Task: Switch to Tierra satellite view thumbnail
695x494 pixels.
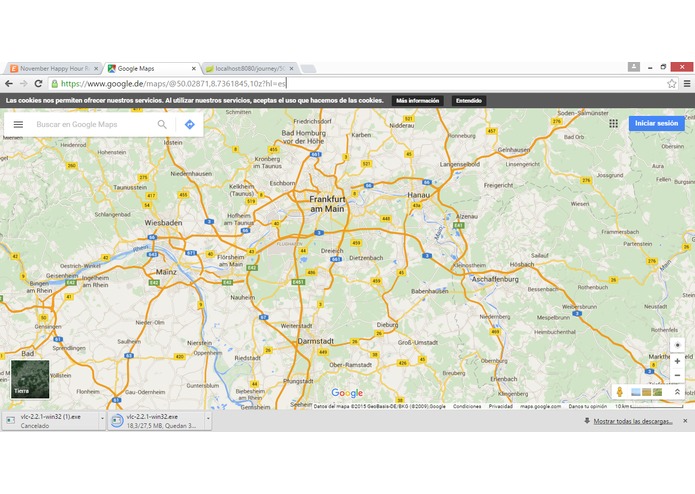Action: tap(30, 379)
